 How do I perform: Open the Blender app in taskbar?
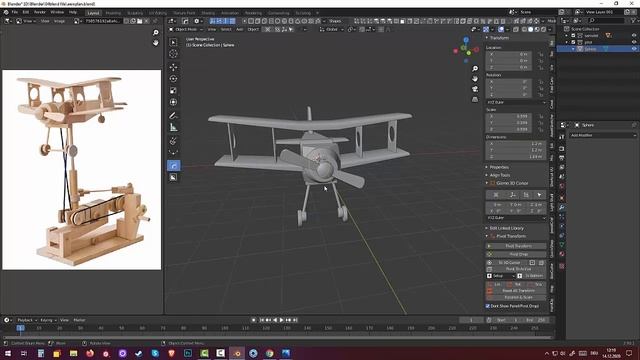pos(237,353)
